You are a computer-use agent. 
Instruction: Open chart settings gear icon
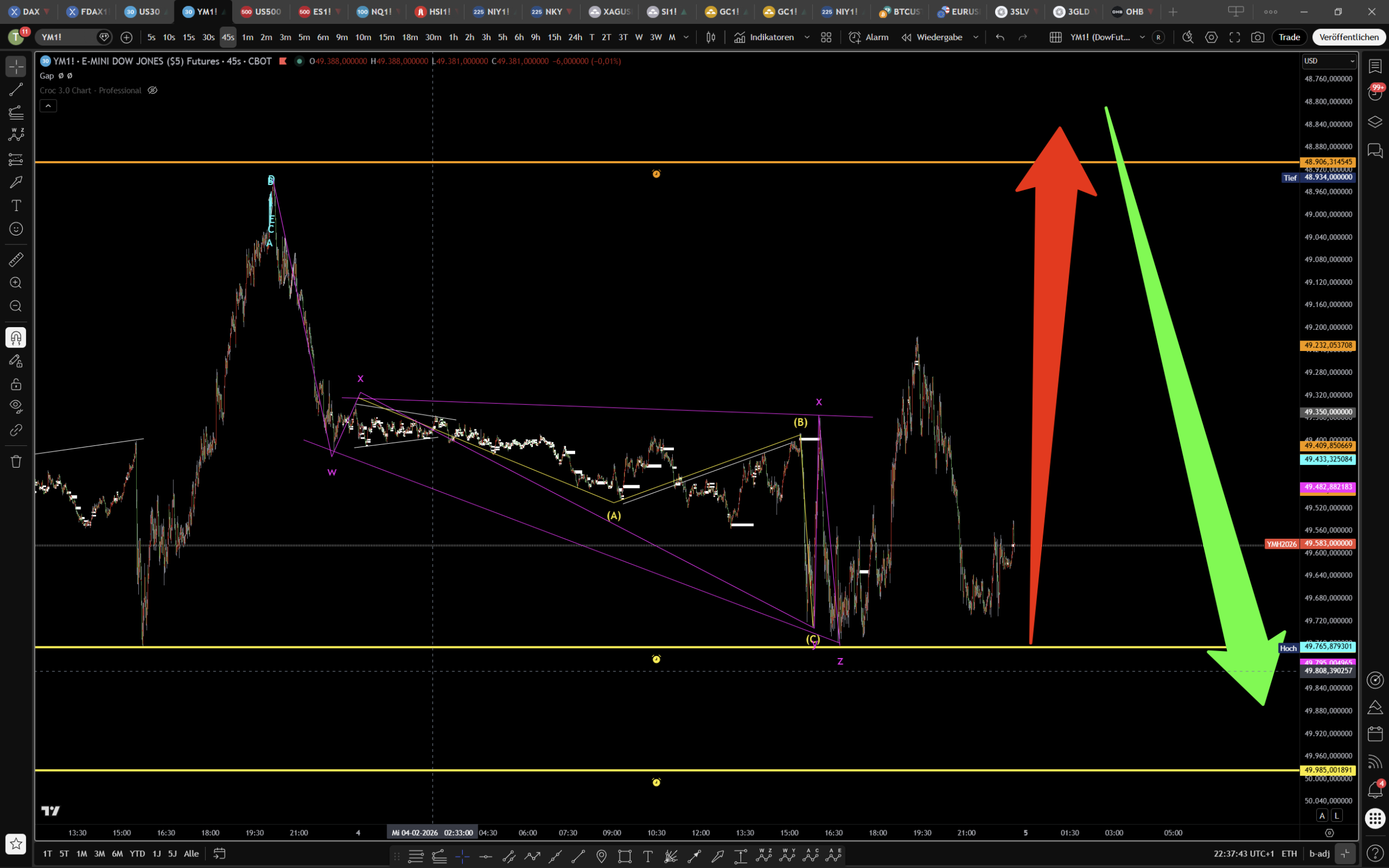[x=1212, y=37]
